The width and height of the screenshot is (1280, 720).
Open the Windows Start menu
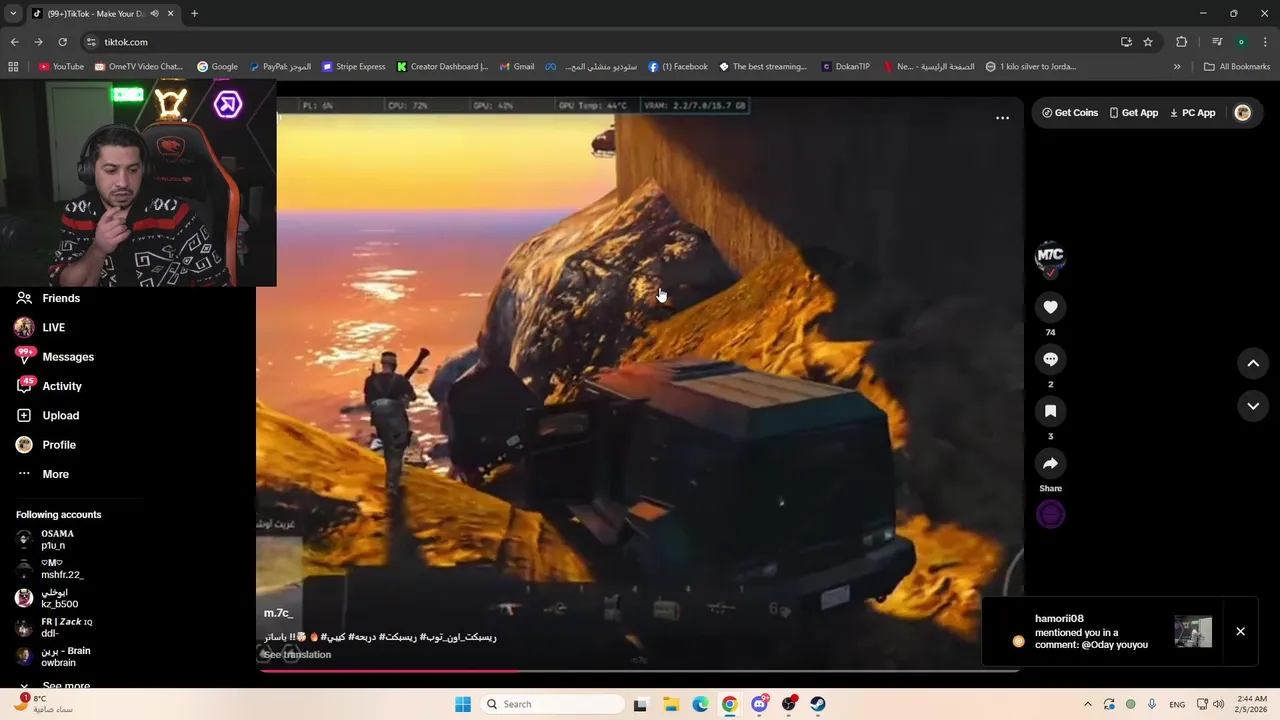tap(463, 704)
